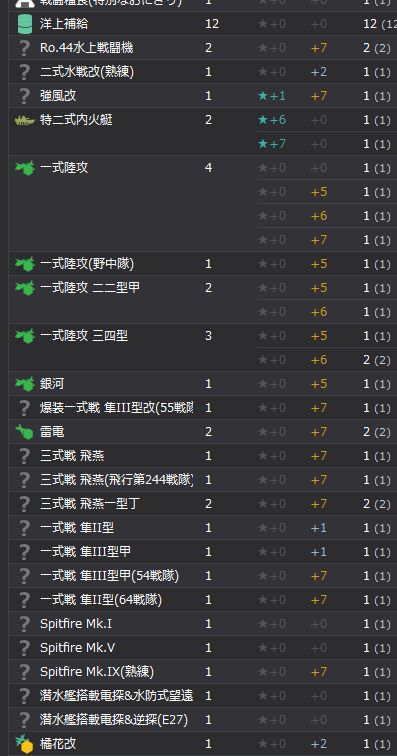
Task: Click green interceptor icon beside 雷電
Action: (24, 432)
